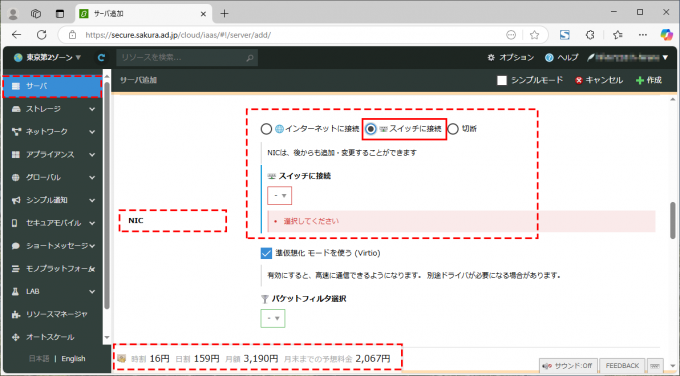
Task: Open the switch selection dropdown
Action: (280, 196)
